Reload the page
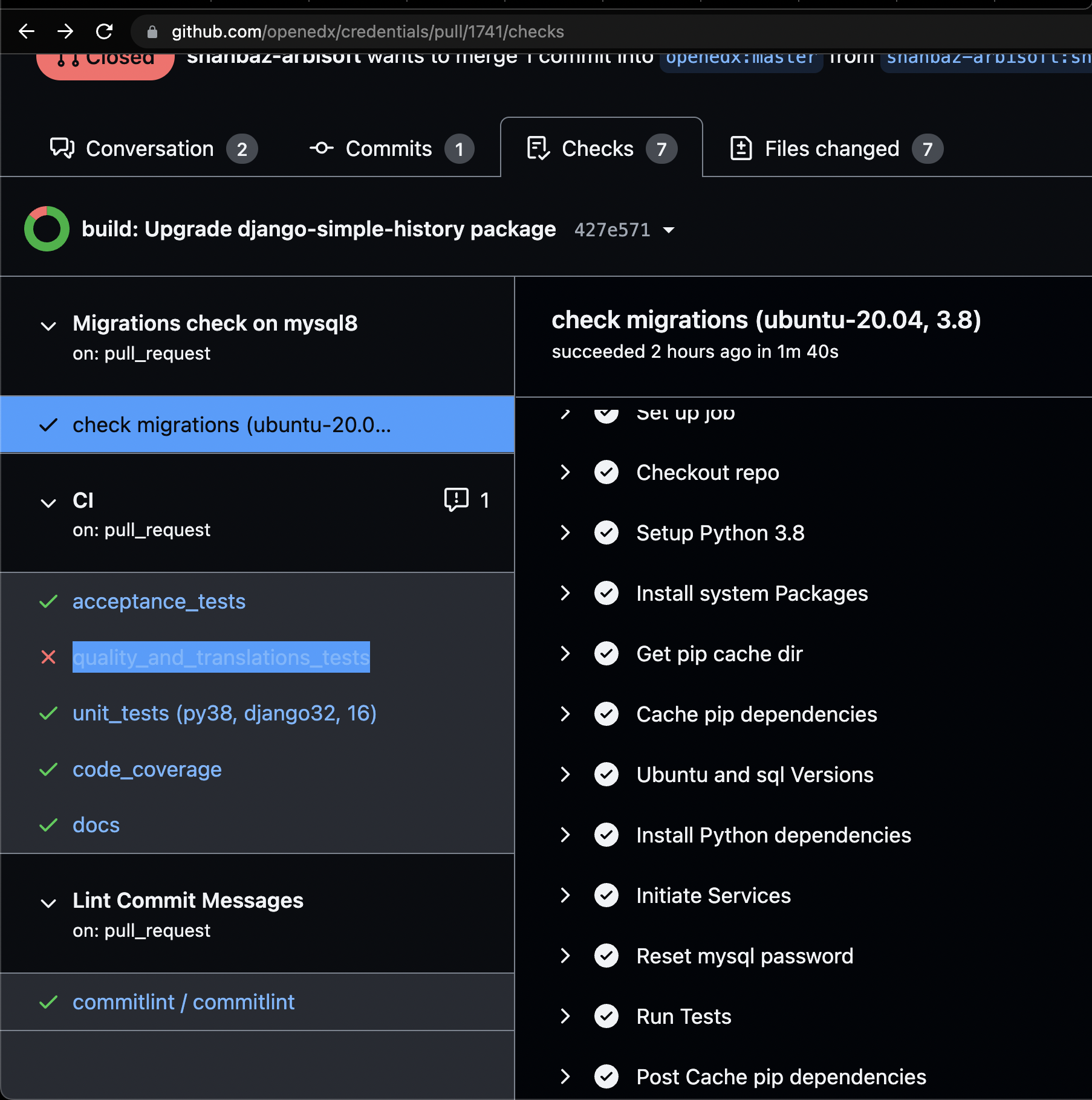Screen dimensions: 1092x1100 [105, 31]
